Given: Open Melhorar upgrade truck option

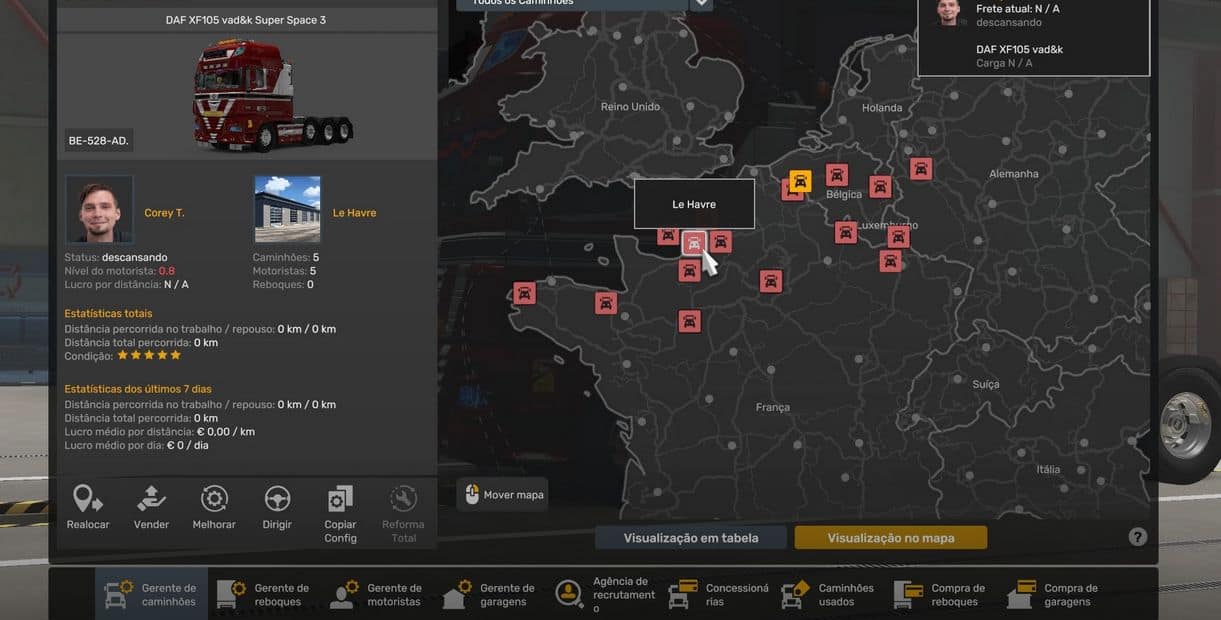Looking at the screenshot, I should (214, 499).
